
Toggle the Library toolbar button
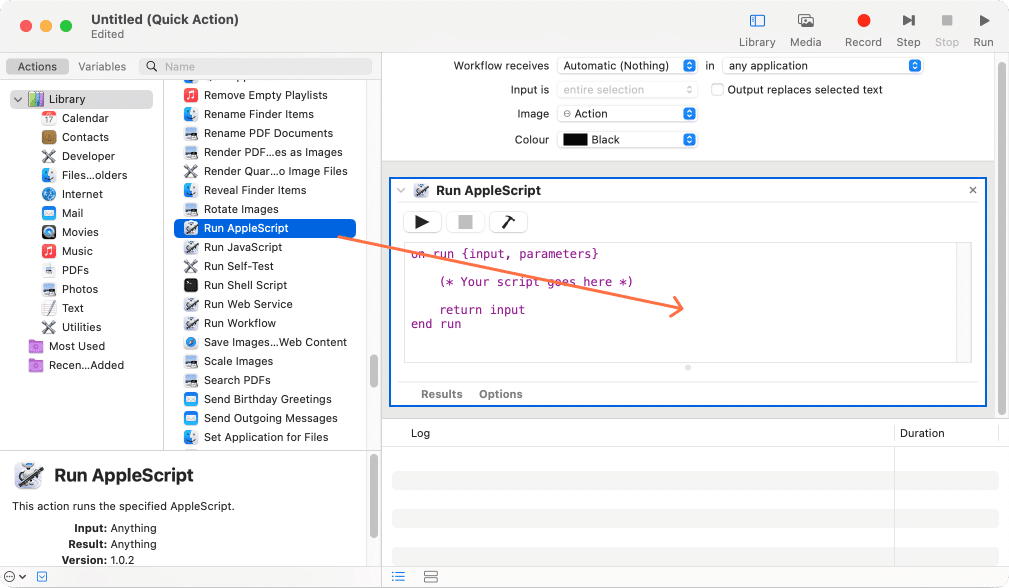pos(757,30)
